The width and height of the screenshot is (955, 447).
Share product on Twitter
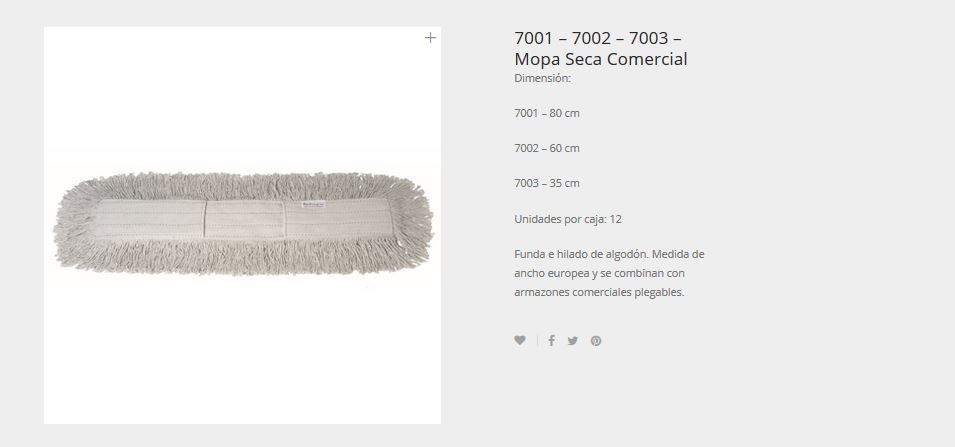(x=573, y=341)
